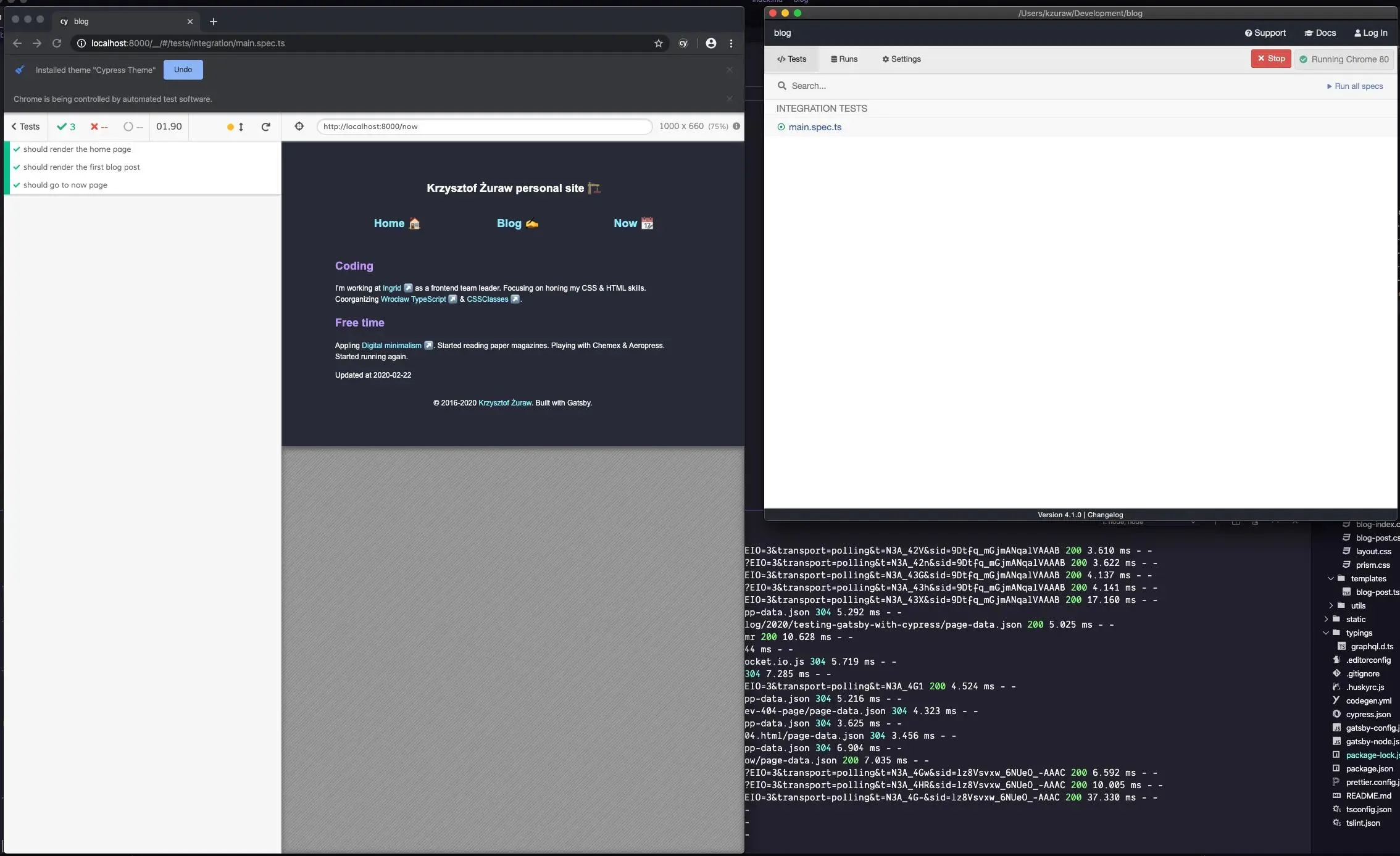Click the Cypress extension icon in Chrome toolbar
Image resolution: width=1400 pixels, height=856 pixels.
click(x=683, y=43)
